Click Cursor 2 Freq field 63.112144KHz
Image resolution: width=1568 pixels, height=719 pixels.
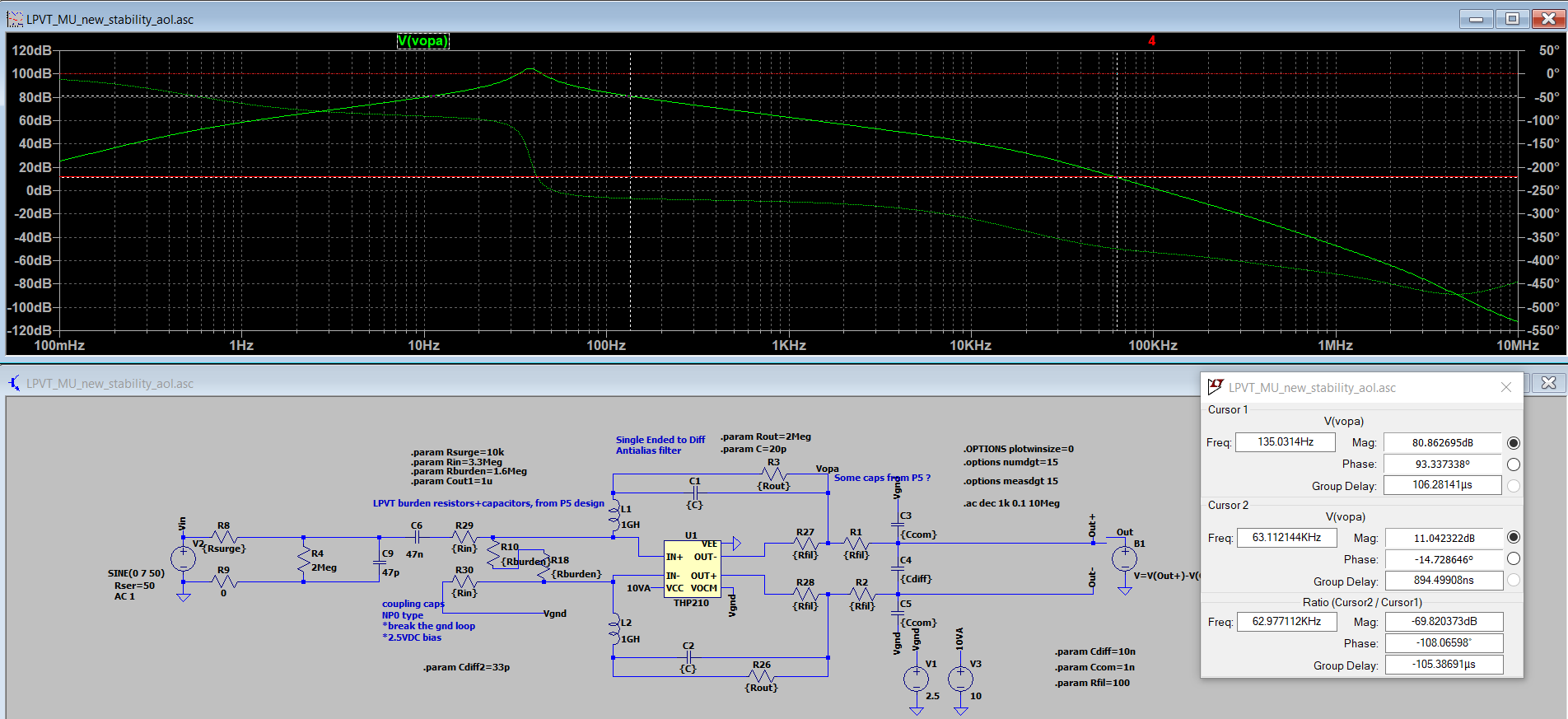(1286, 538)
